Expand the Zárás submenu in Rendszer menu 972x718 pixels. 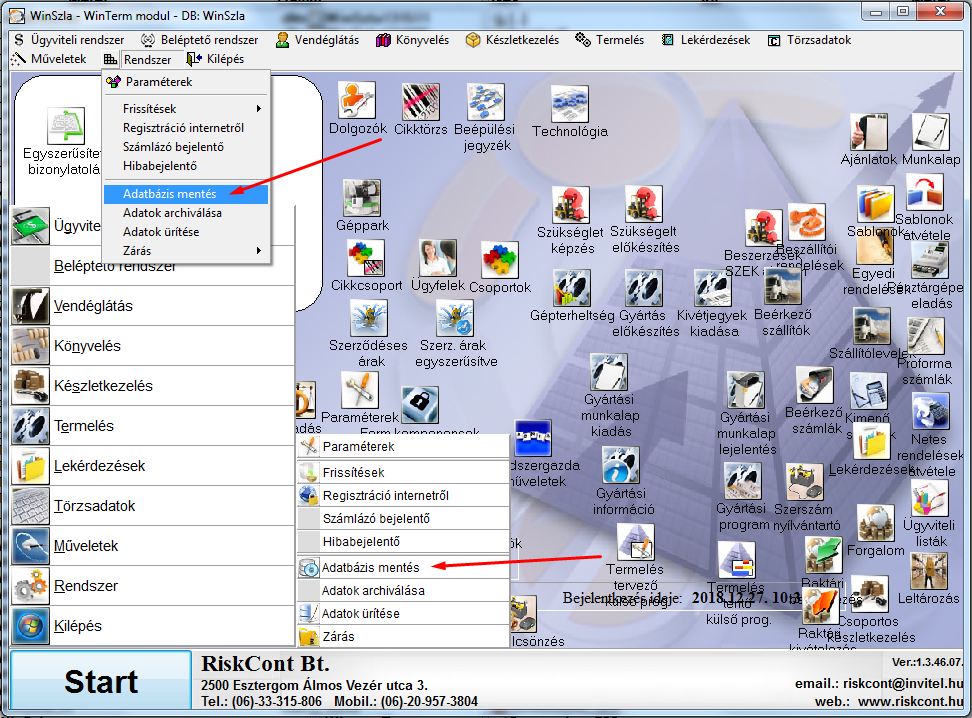coord(185,250)
